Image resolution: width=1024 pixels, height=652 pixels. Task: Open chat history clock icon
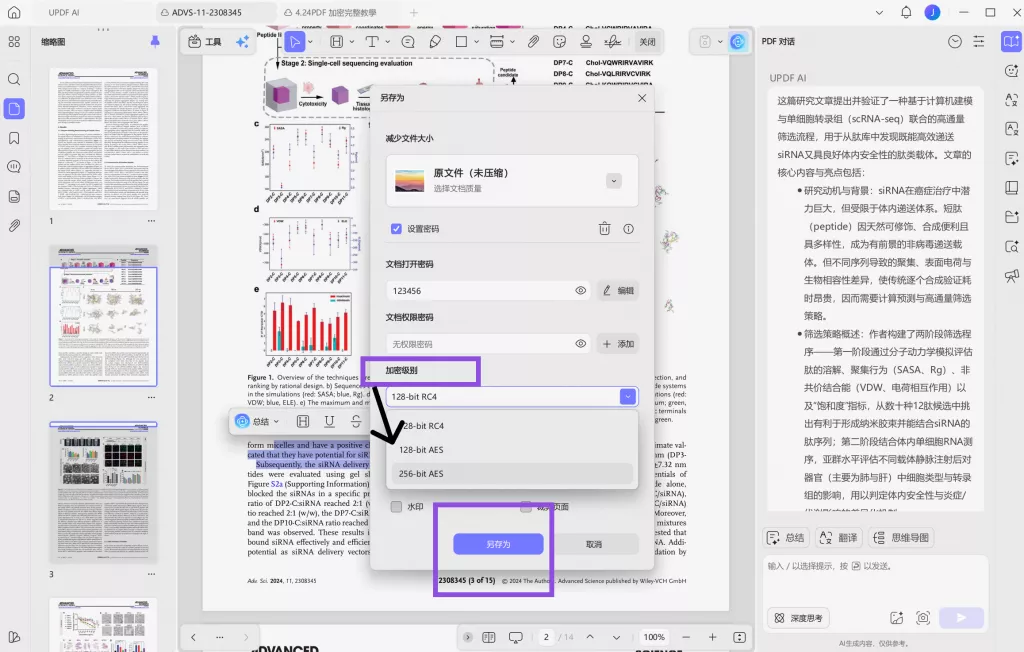955,42
